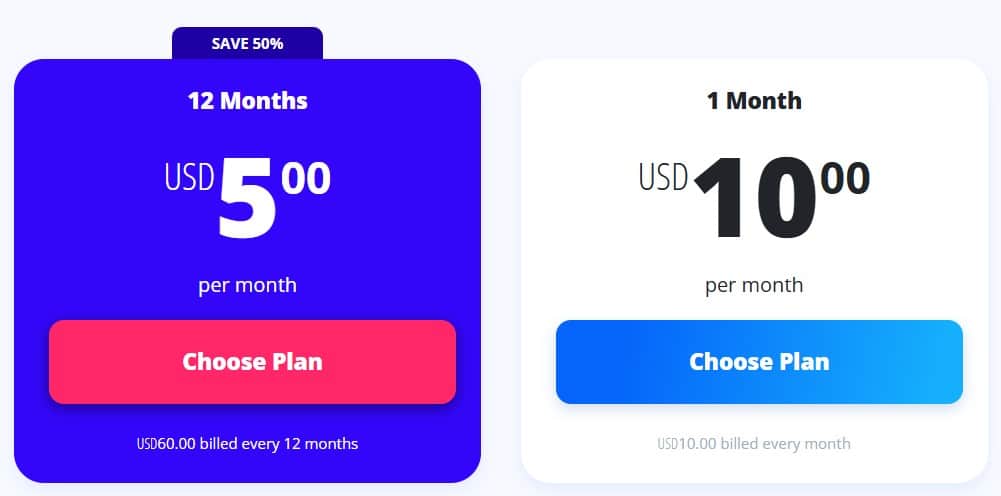Click 'per month' under 12 Months plan
The width and height of the screenshot is (1001, 496).
point(248,285)
